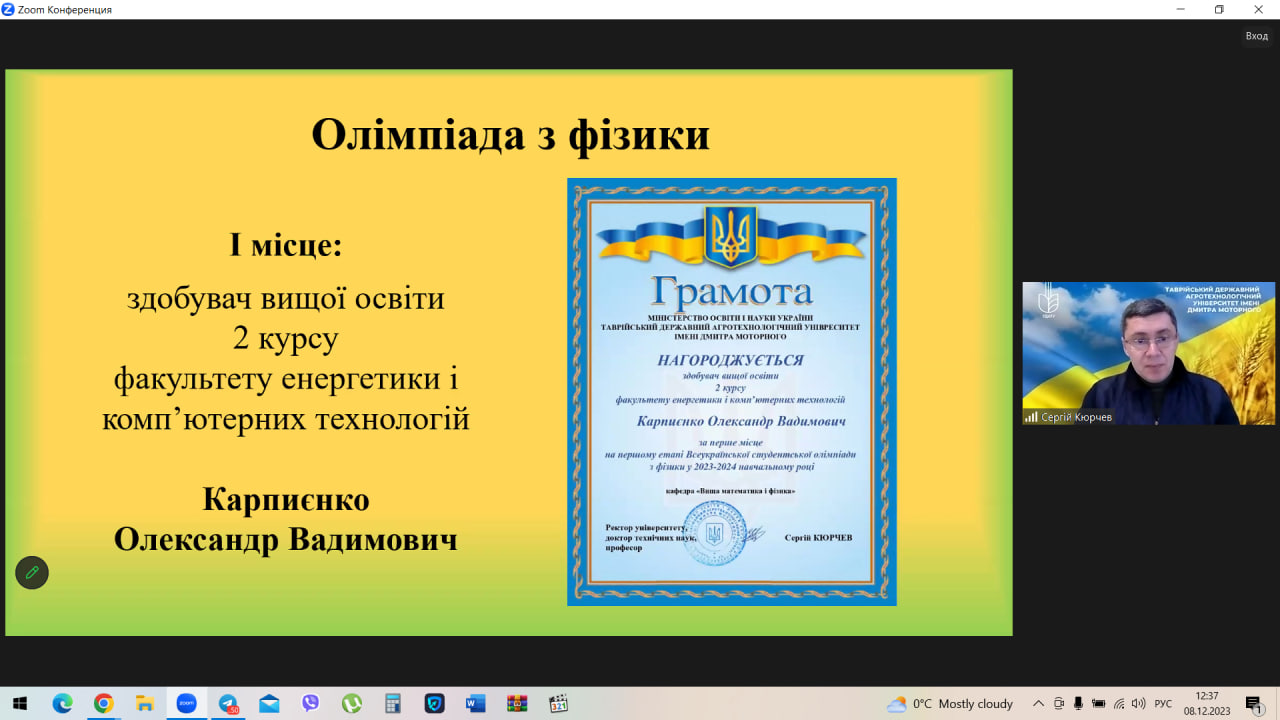
Task: Open Telegram from the taskbar
Action: tap(228, 703)
